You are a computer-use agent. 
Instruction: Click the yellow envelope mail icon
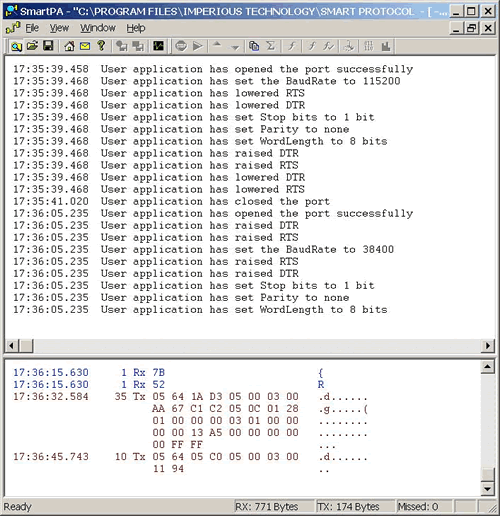click(x=85, y=46)
